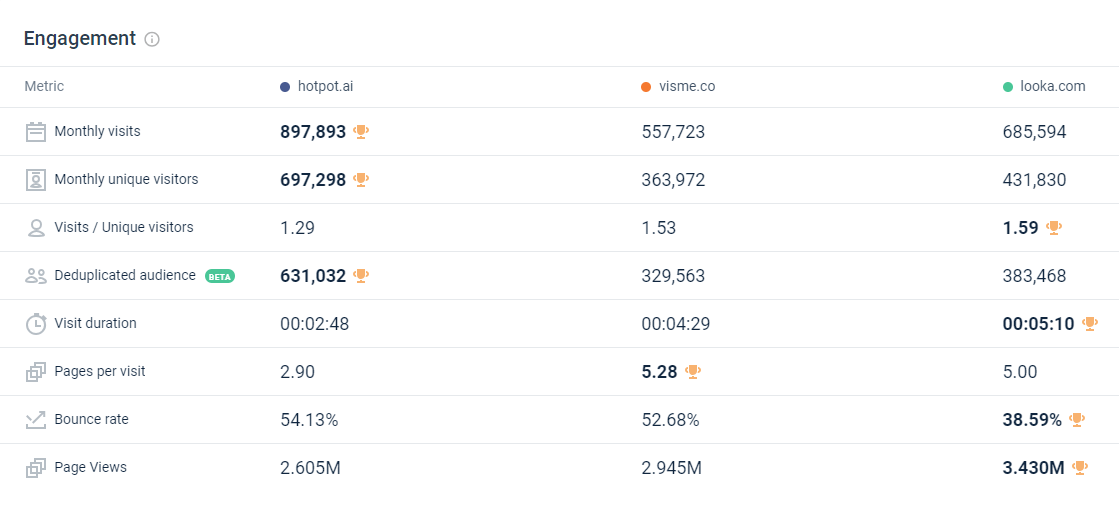Select the looka.com column header
This screenshot has width=1119, height=512.
[x=1052, y=87]
